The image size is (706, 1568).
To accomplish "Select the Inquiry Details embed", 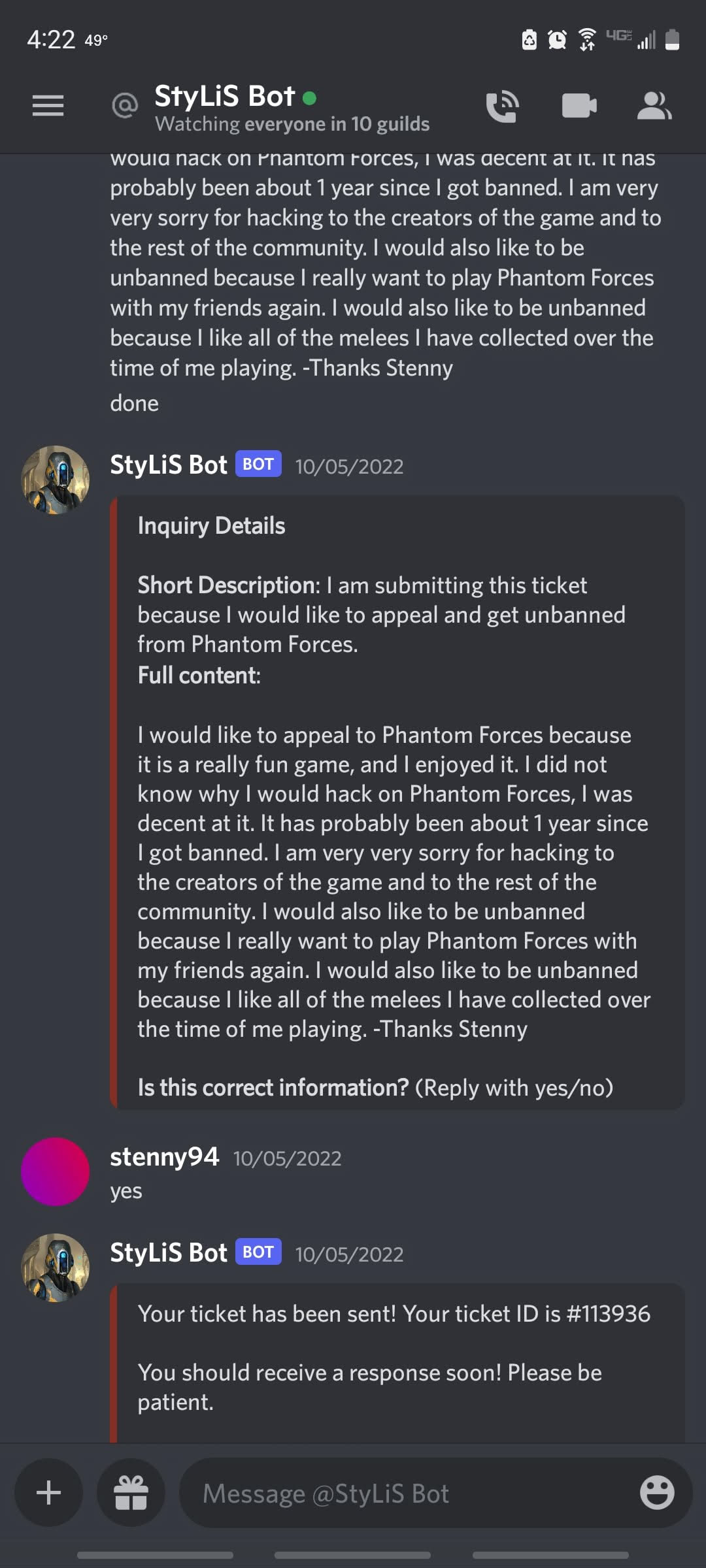I will (397, 802).
